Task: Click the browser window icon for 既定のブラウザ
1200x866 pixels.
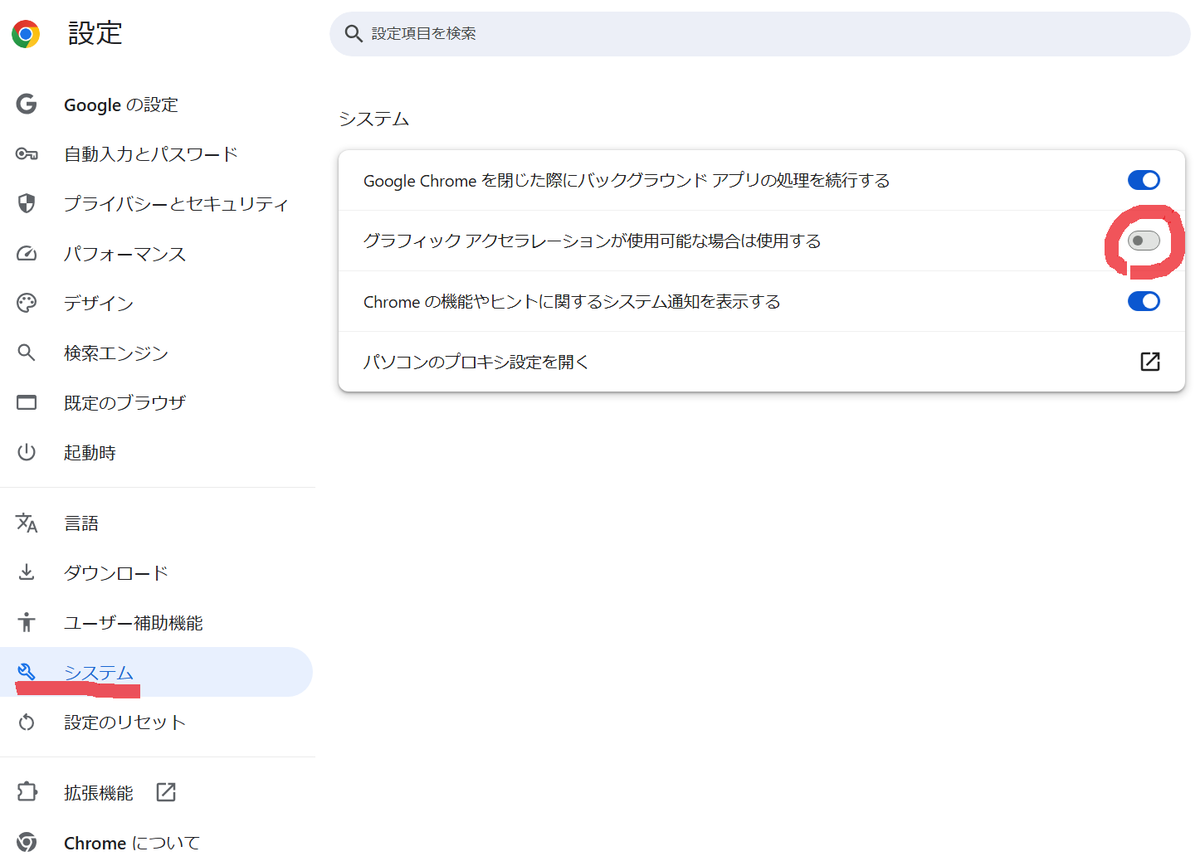Action: pos(26,403)
